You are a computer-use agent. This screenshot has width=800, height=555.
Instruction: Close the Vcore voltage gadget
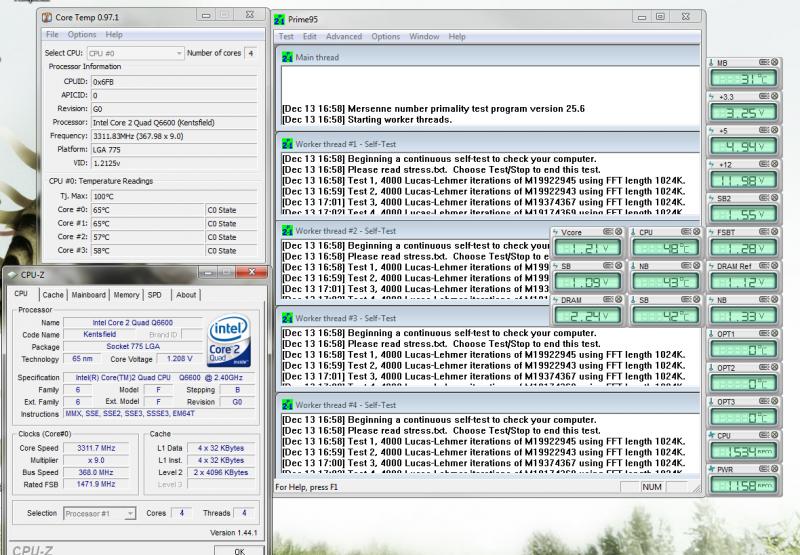pyautogui.click(x=619, y=232)
